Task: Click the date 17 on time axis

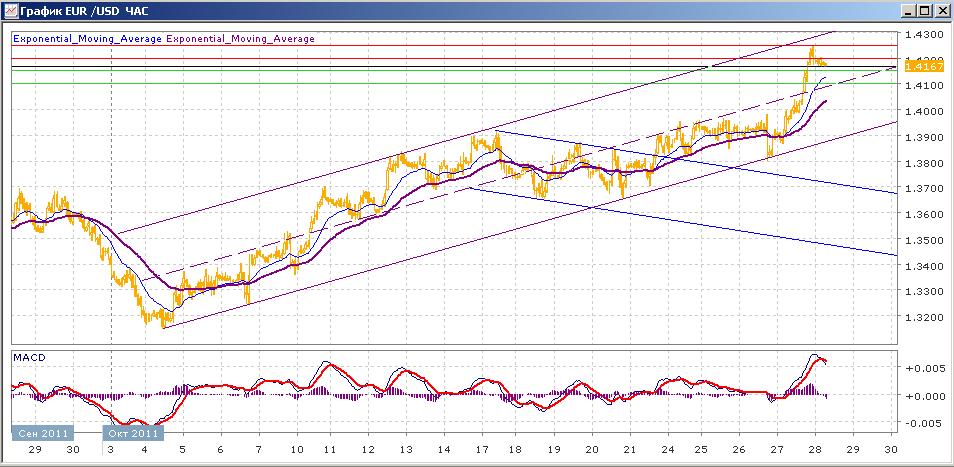Action: [x=481, y=450]
